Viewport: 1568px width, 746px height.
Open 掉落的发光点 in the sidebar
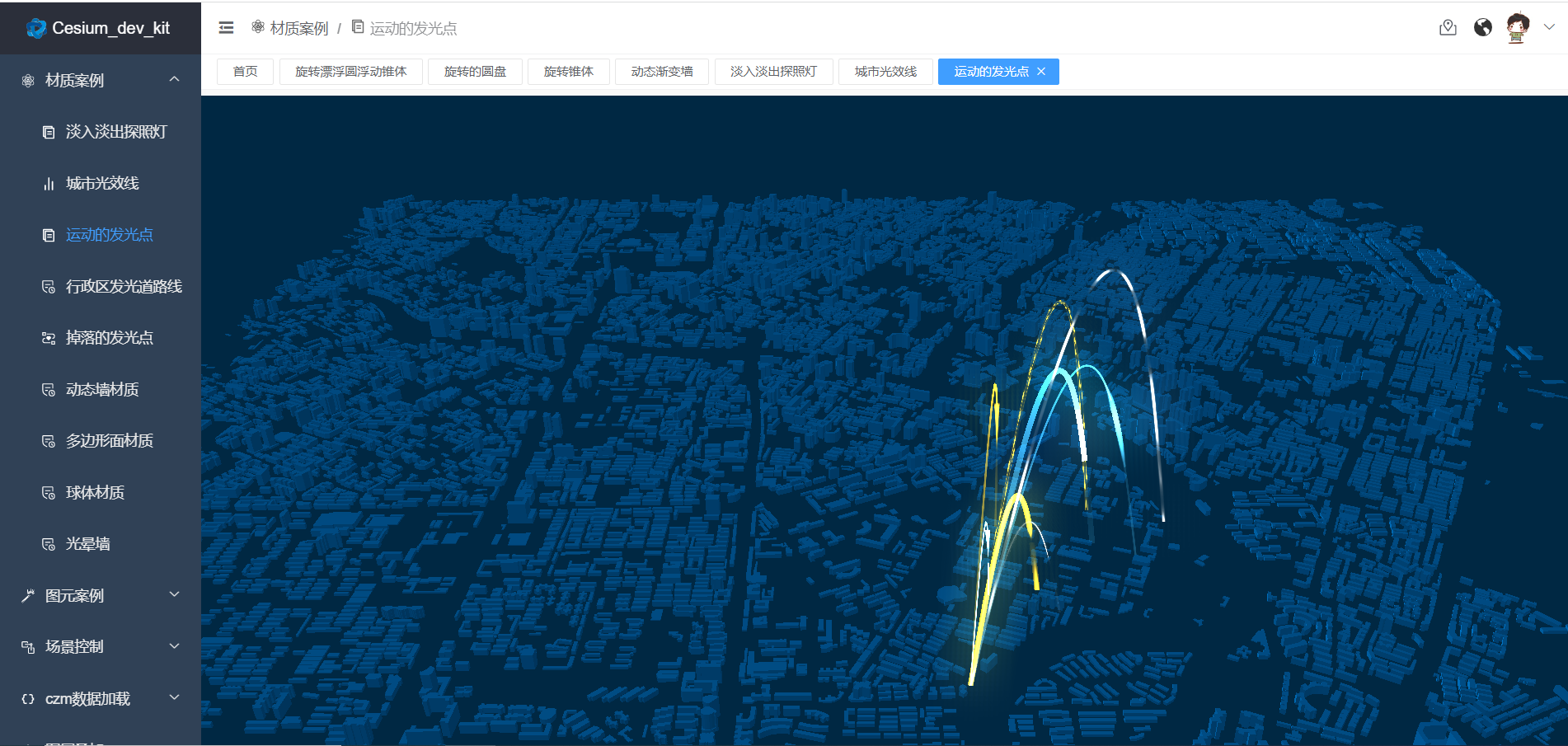coord(101,338)
